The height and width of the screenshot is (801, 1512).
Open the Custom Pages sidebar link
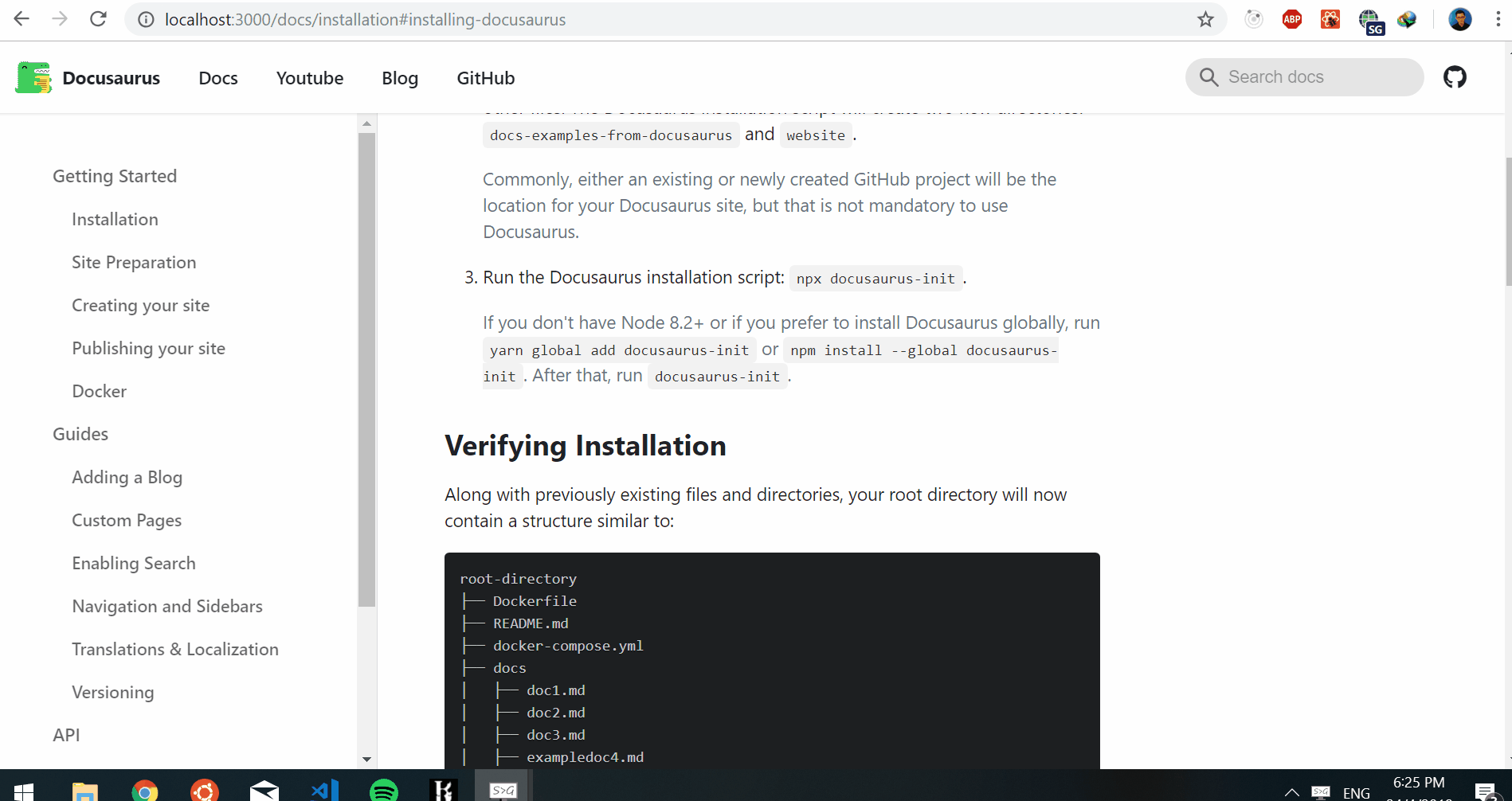point(127,520)
